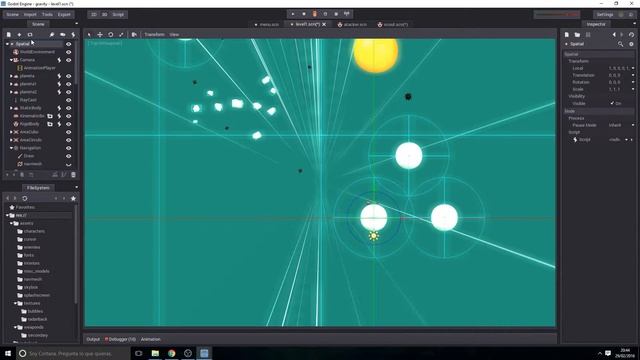Select the arrow select tool in viewport toolbar

coord(89,35)
